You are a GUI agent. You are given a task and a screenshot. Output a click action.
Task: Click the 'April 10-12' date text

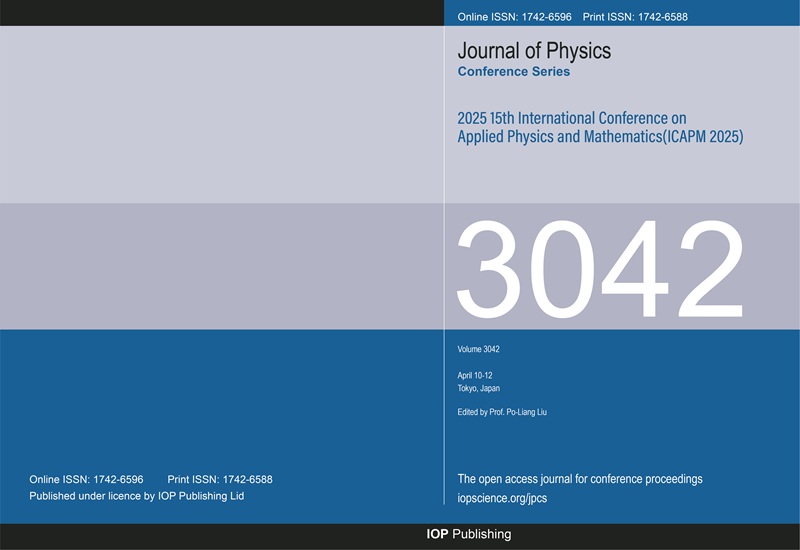pos(474,376)
